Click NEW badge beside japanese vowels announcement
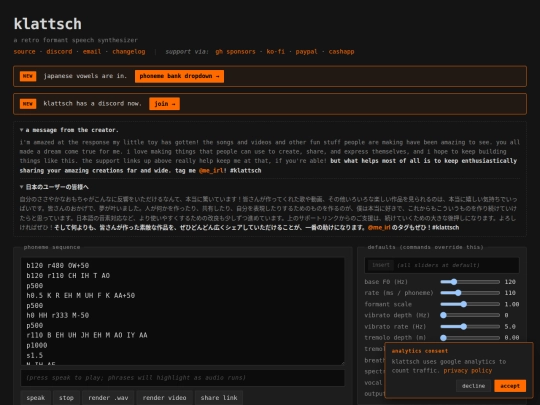540x405 pixels. pyautogui.click(x=28, y=76)
